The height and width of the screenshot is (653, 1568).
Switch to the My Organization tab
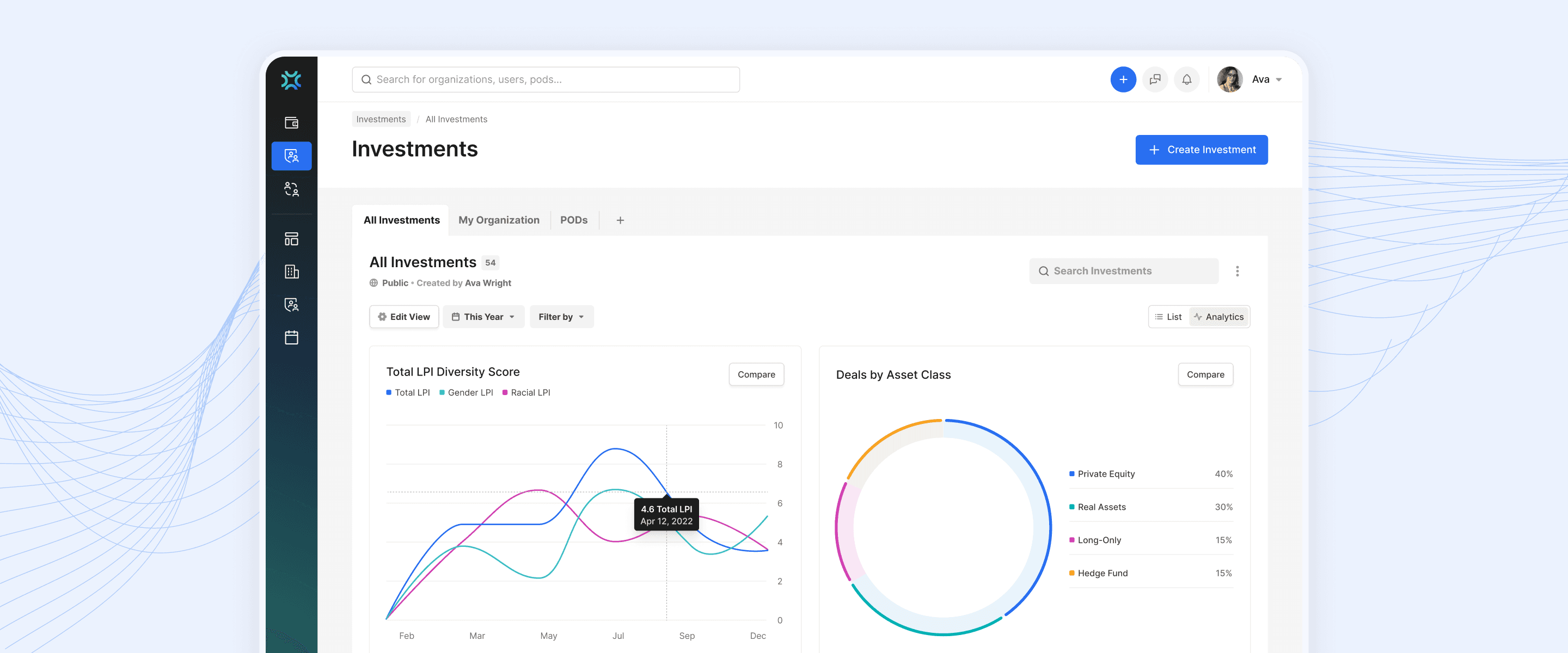(x=499, y=220)
